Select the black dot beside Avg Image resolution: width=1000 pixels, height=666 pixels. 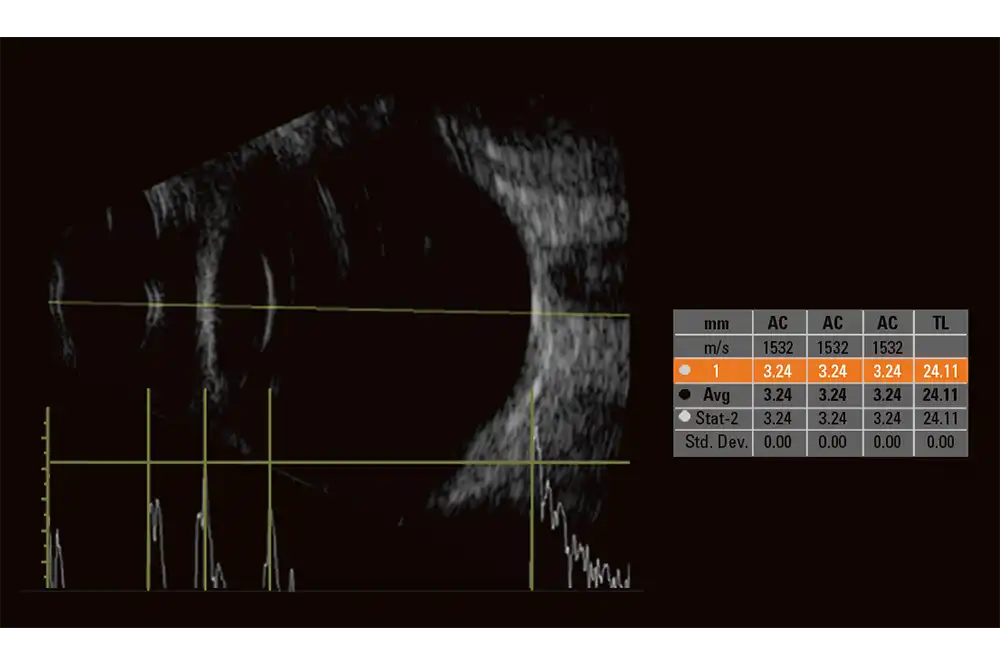point(684,395)
